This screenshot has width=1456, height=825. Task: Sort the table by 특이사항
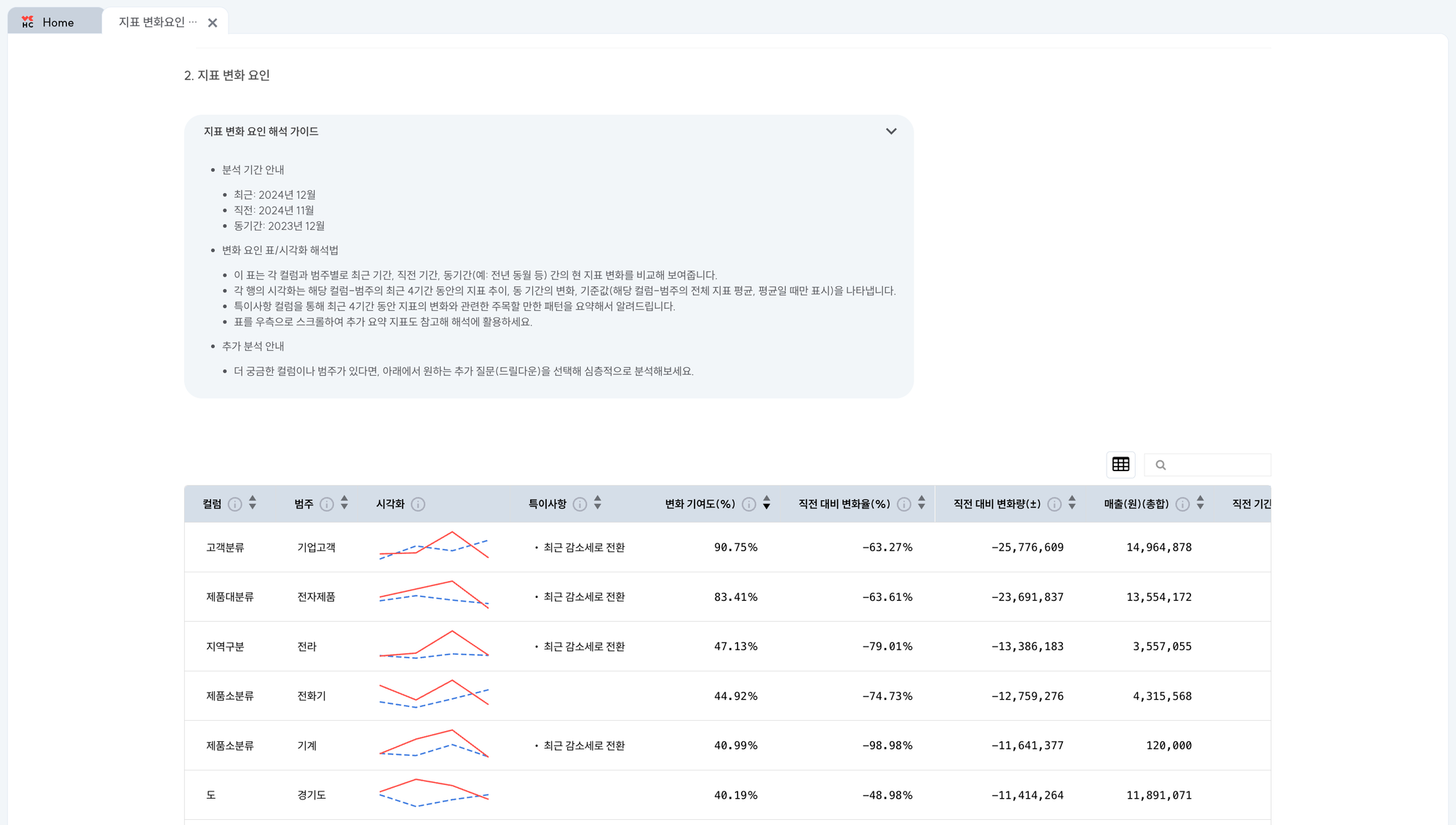[598, 503]
